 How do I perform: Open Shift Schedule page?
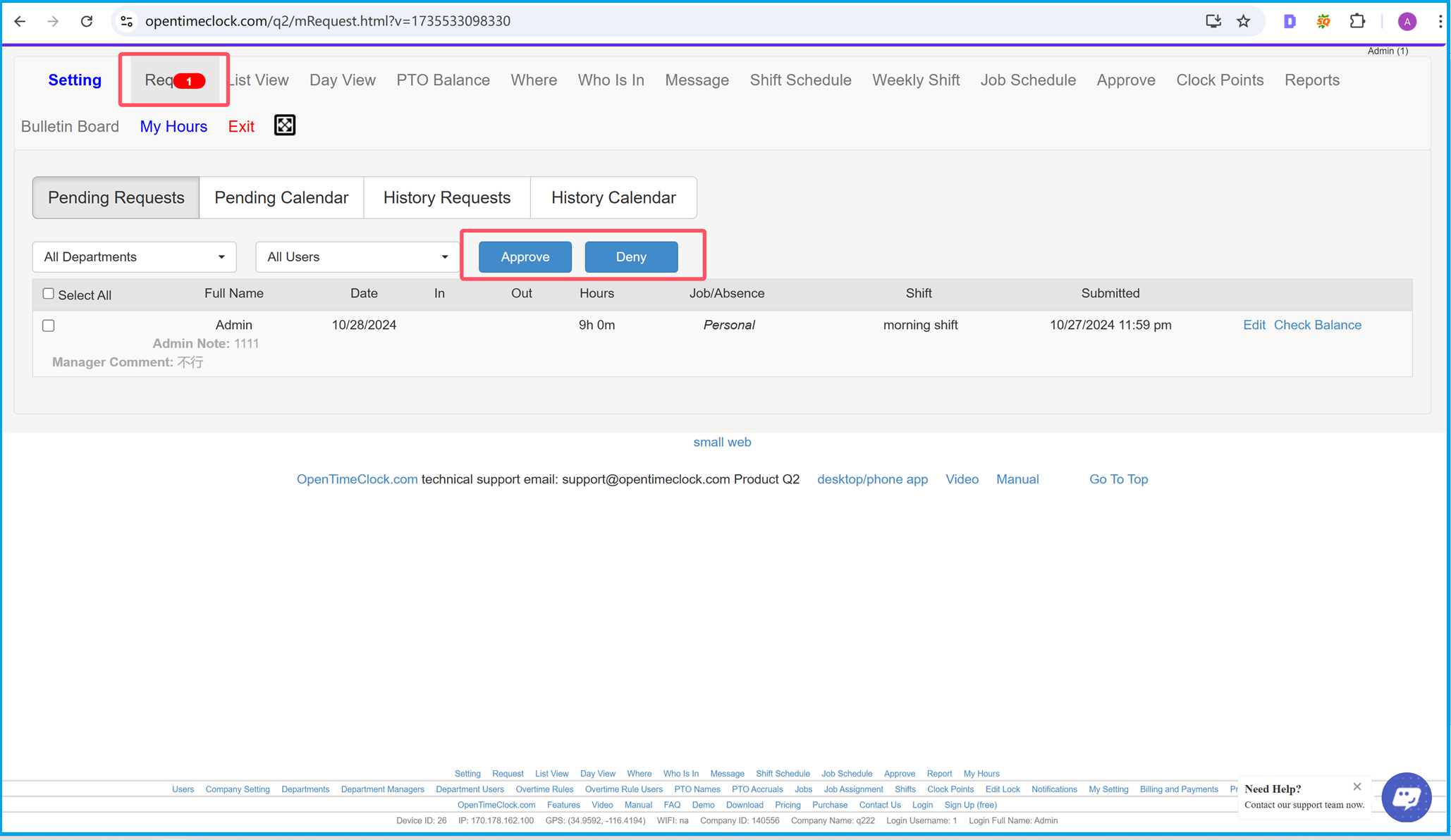coord(800,80)
